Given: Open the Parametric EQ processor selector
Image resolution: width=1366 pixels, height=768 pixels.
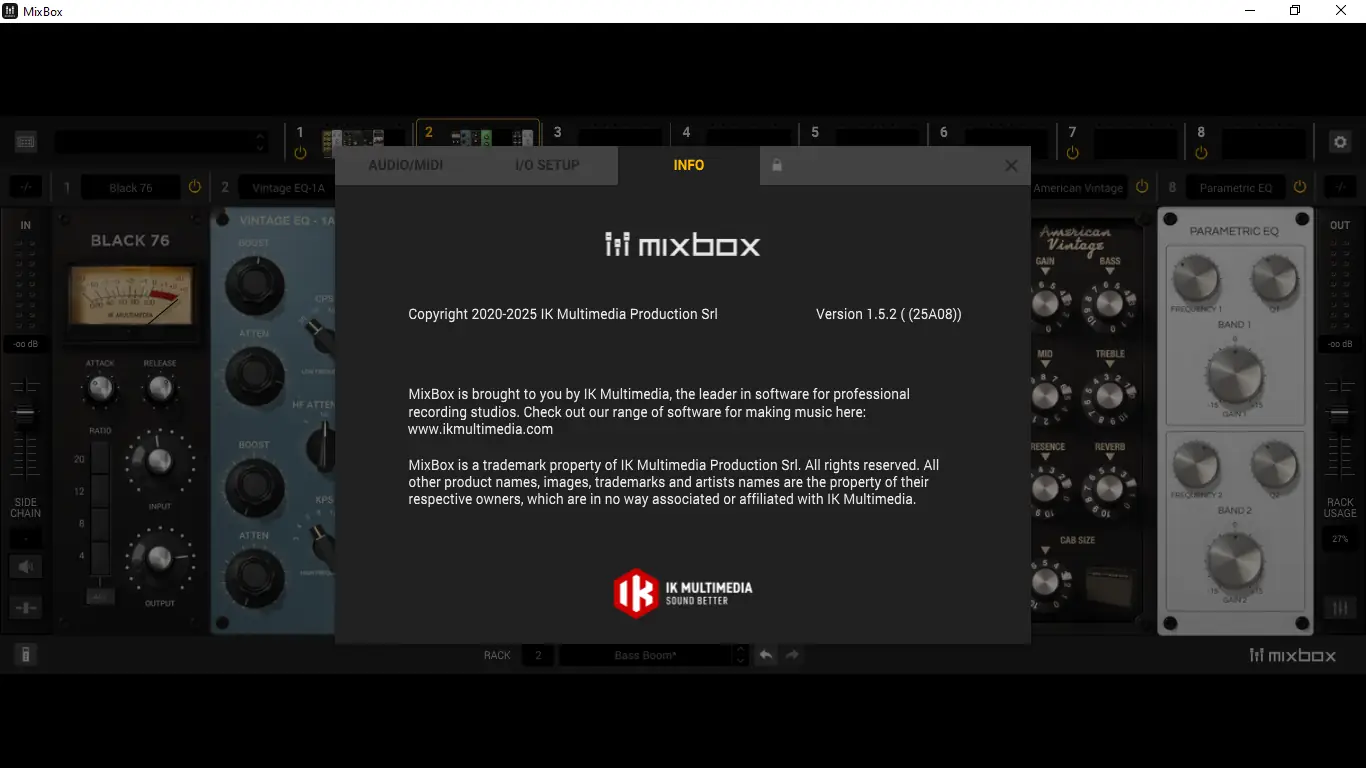Looking at the screenshot, I should click(1236, 187).
